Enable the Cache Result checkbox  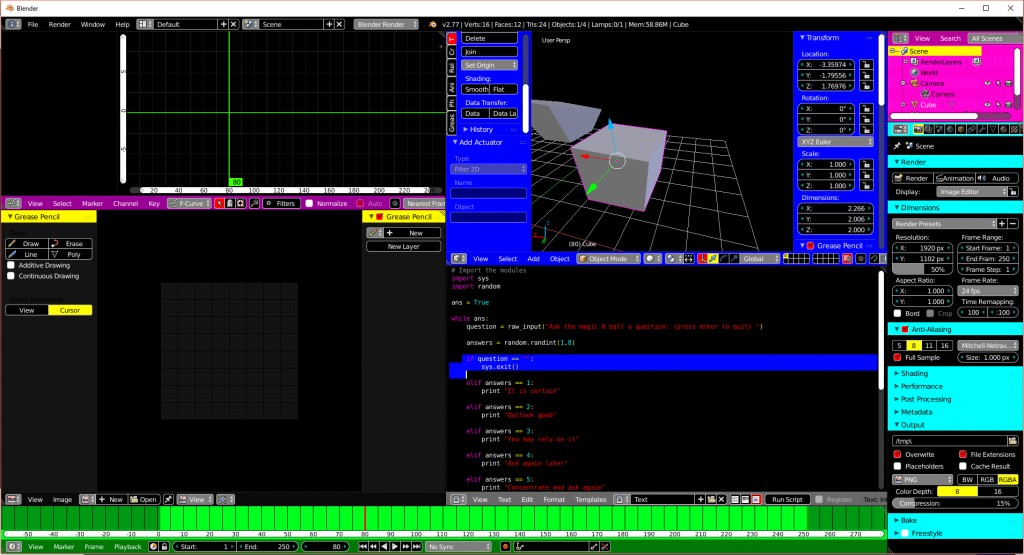[x=963, y=466]
